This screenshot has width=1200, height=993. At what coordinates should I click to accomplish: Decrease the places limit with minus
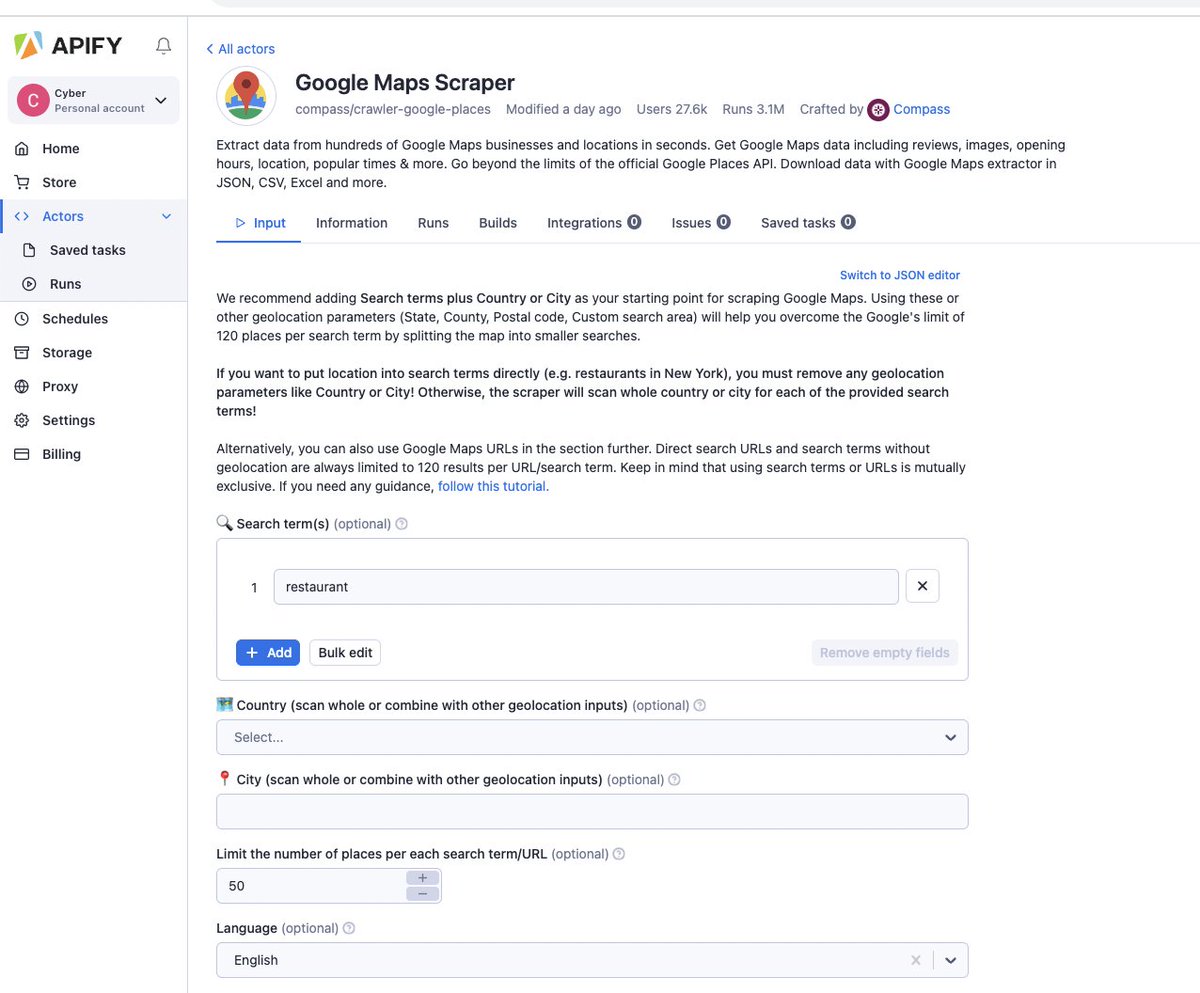(423, 893)
